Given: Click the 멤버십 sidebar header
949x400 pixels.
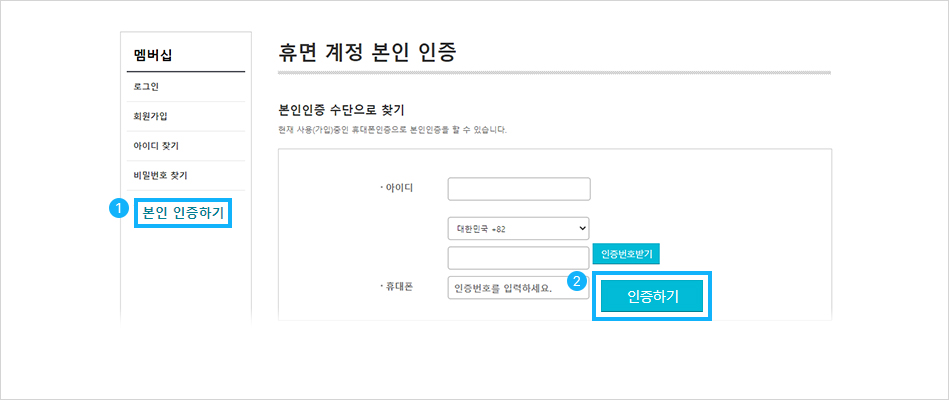Looking at the screenshot, I should tap(153, 55).
